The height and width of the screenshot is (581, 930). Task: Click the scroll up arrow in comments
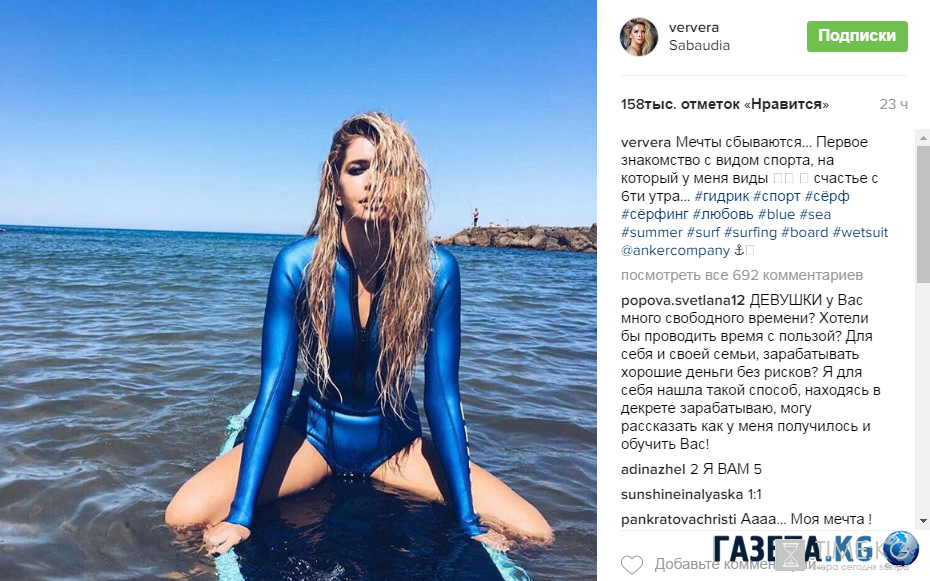tap(923, 138)
